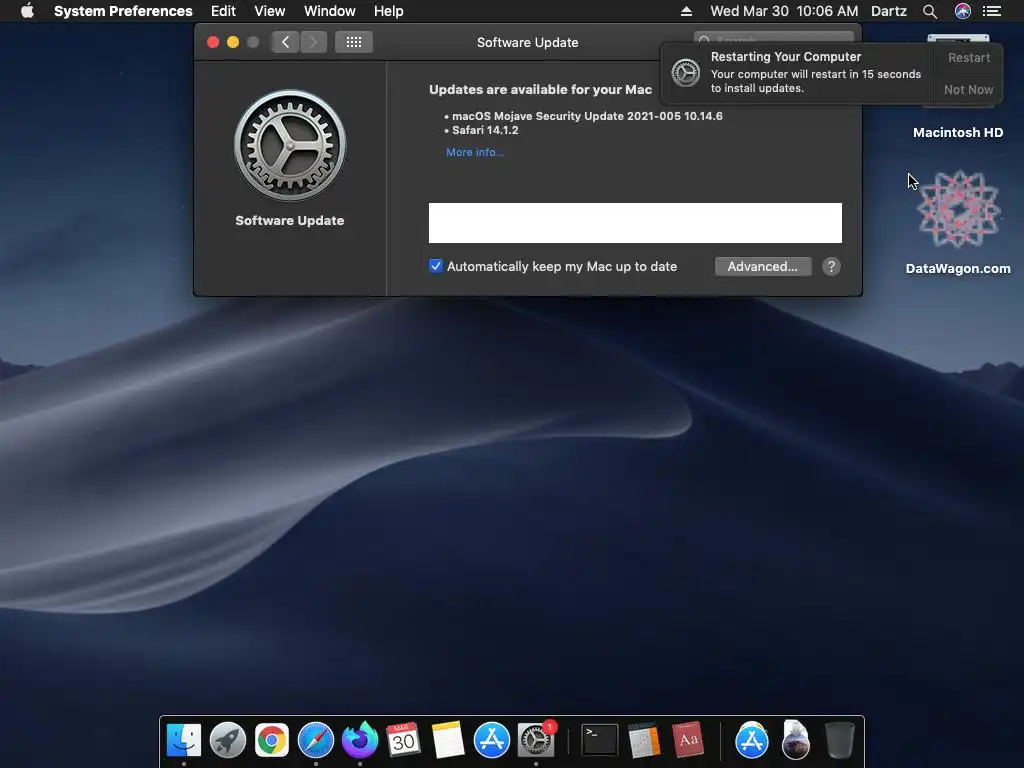Launch Launchpad rocket icon in Dock
Image resolution: width=1024 pixels, height=768 pixels.
(227, 740)
